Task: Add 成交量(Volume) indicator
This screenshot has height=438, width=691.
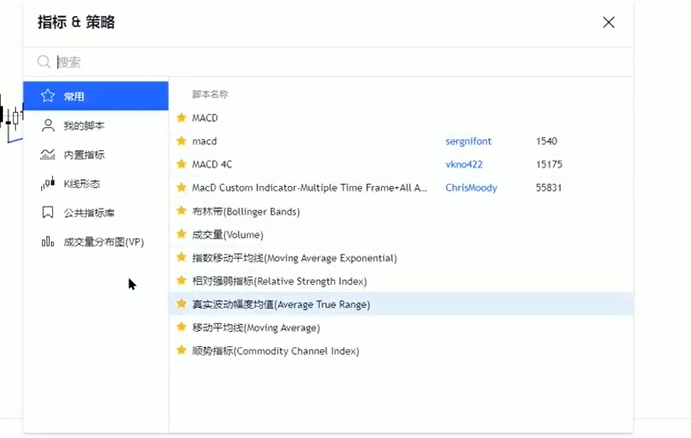Action: tap(227, 235)
